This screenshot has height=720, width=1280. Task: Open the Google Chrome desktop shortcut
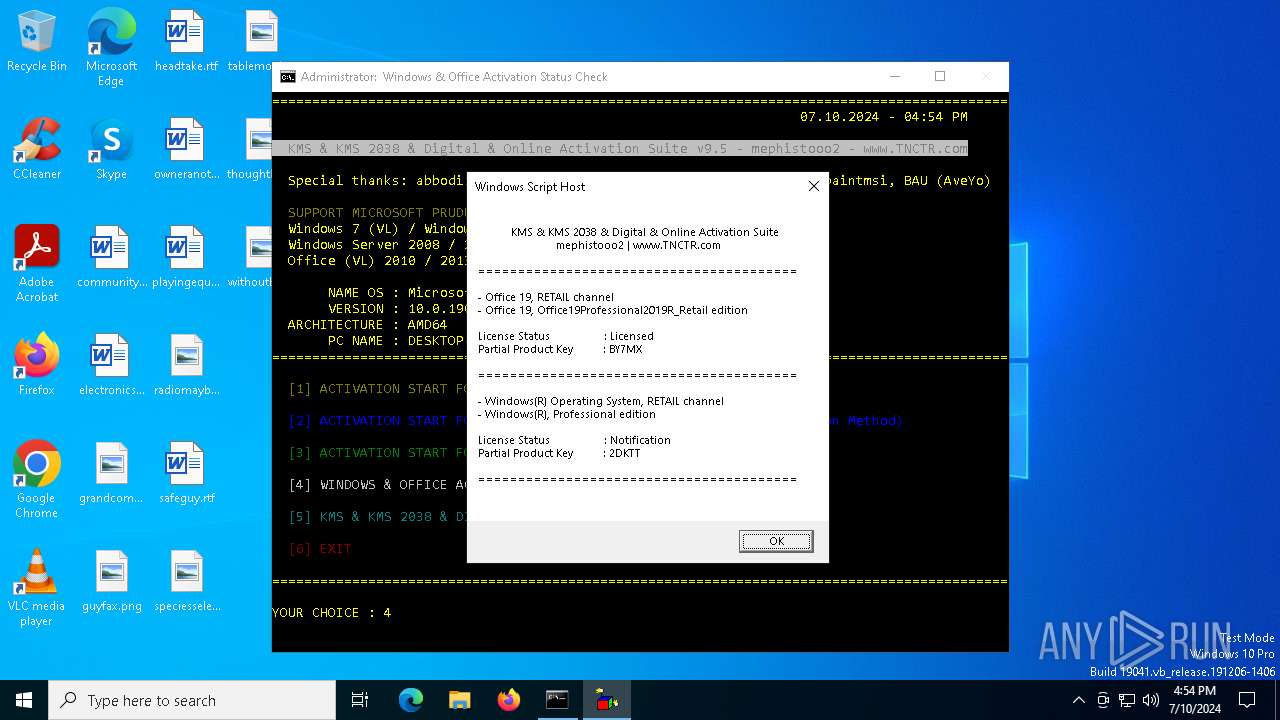(37, 480)
